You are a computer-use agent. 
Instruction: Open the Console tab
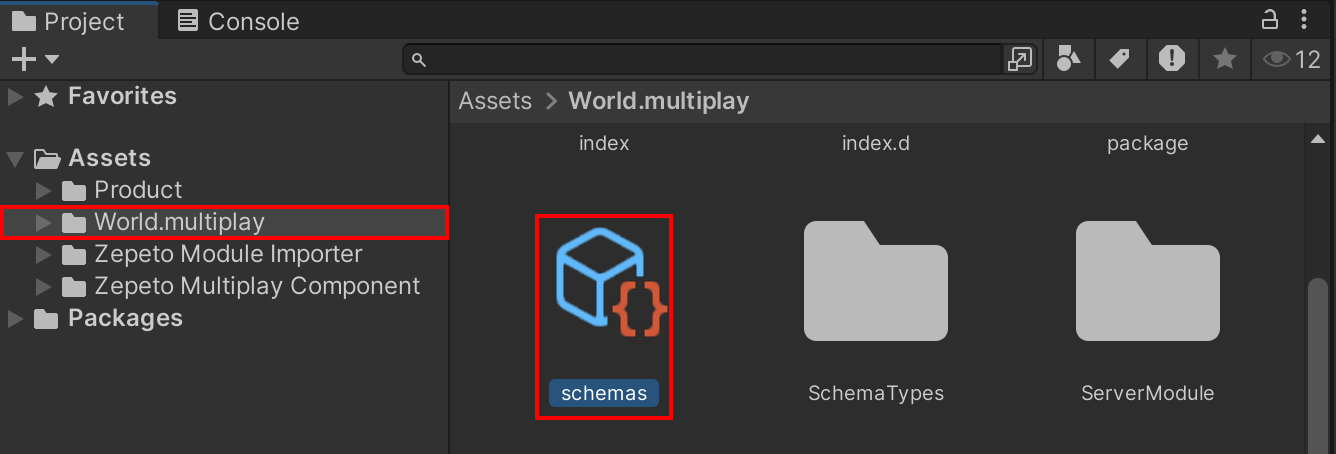pyautogui.click(x=238, y=21)
